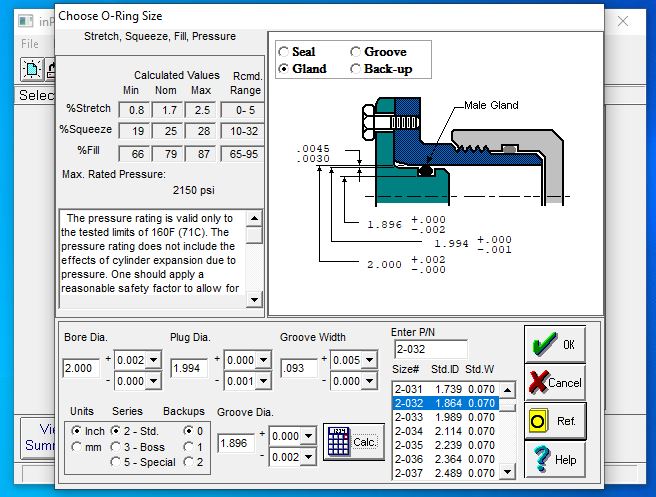Viewport: 656px width, 497px height.
Task: Choose the mm units option
Action: coord(76,447)
